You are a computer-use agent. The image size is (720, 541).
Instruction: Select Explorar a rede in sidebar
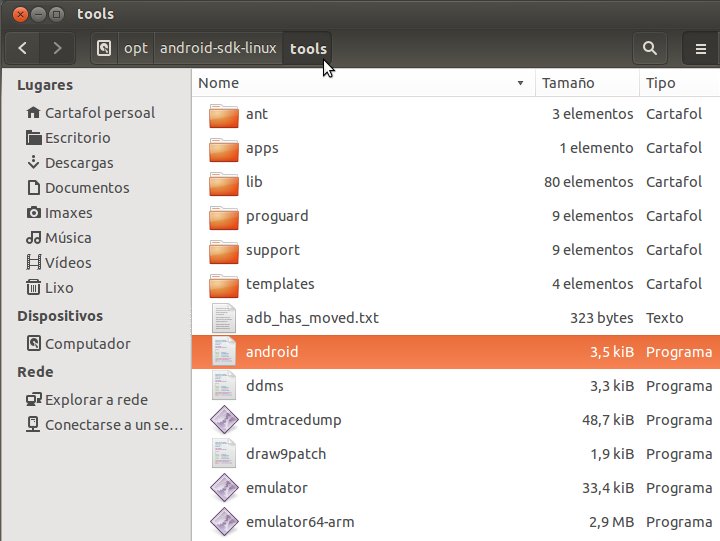point(87,400)
